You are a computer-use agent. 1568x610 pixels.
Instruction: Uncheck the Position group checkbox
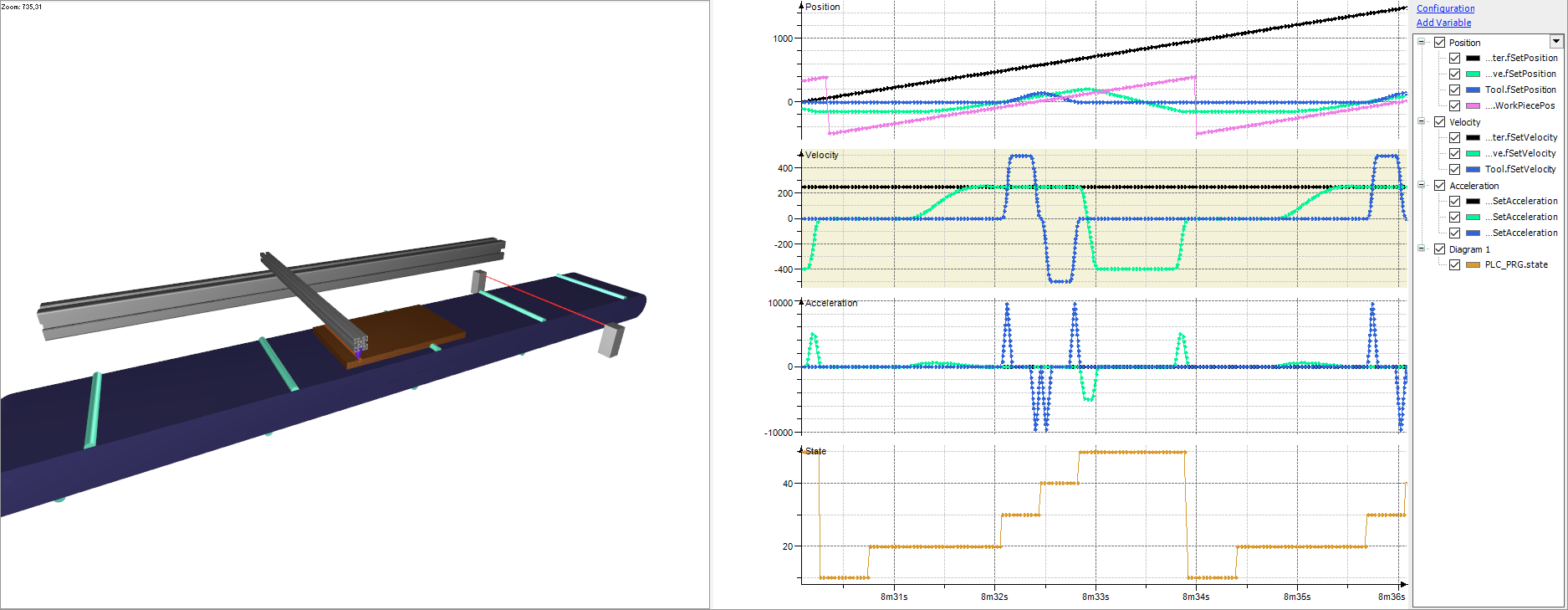click(x=1439, y=42)
